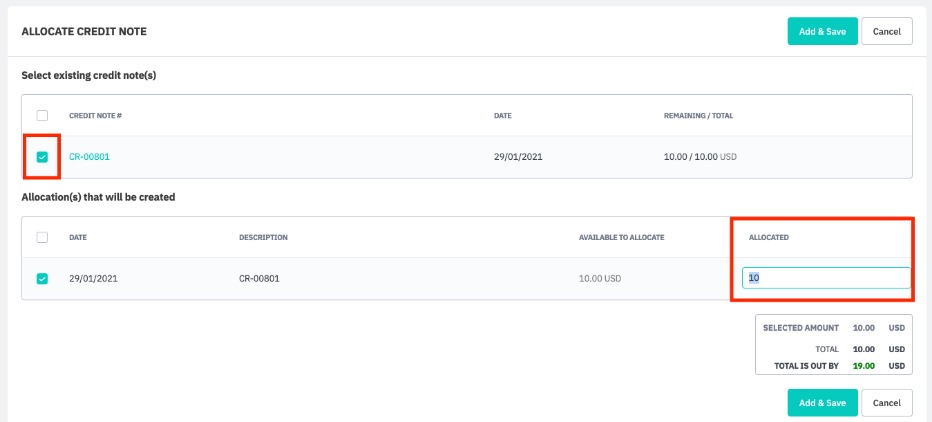
Task: Click the Credit Note # column header
Action: [95, 116]
